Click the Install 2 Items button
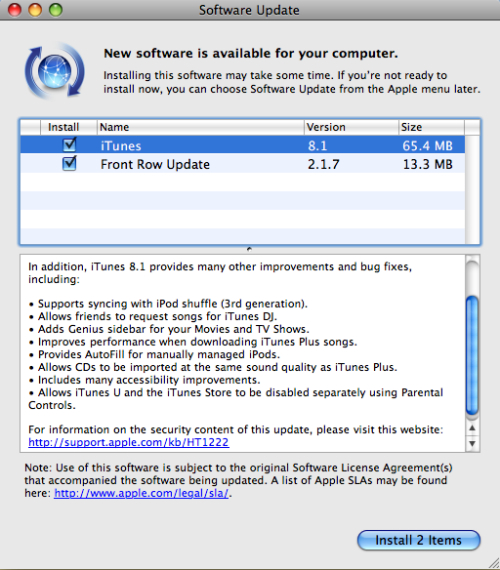 click(419, 540)
